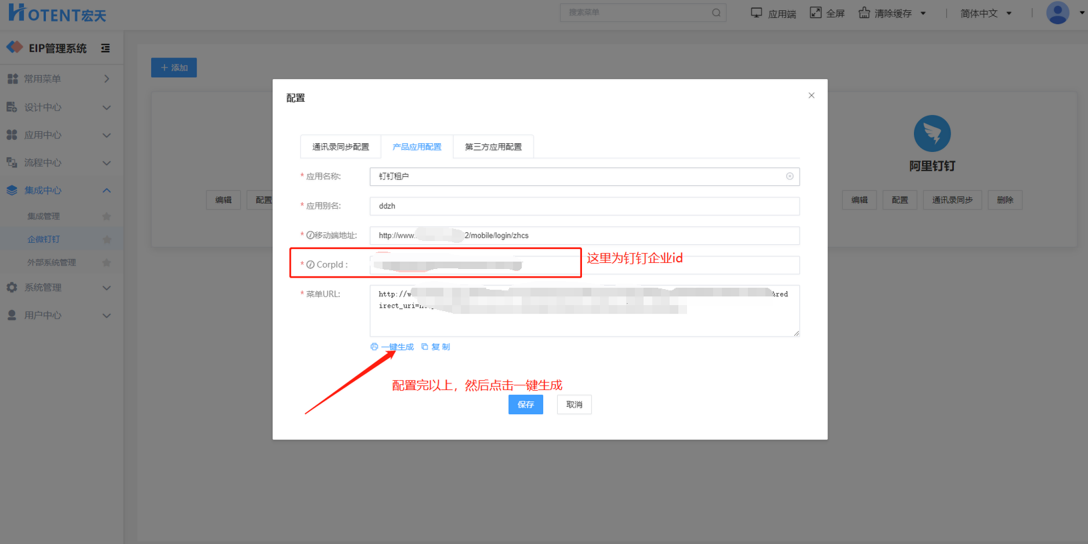Viewport: 1088px width, 544px height.
Task: Open the 清除缓存 dropdown
Action: point(892,13)
